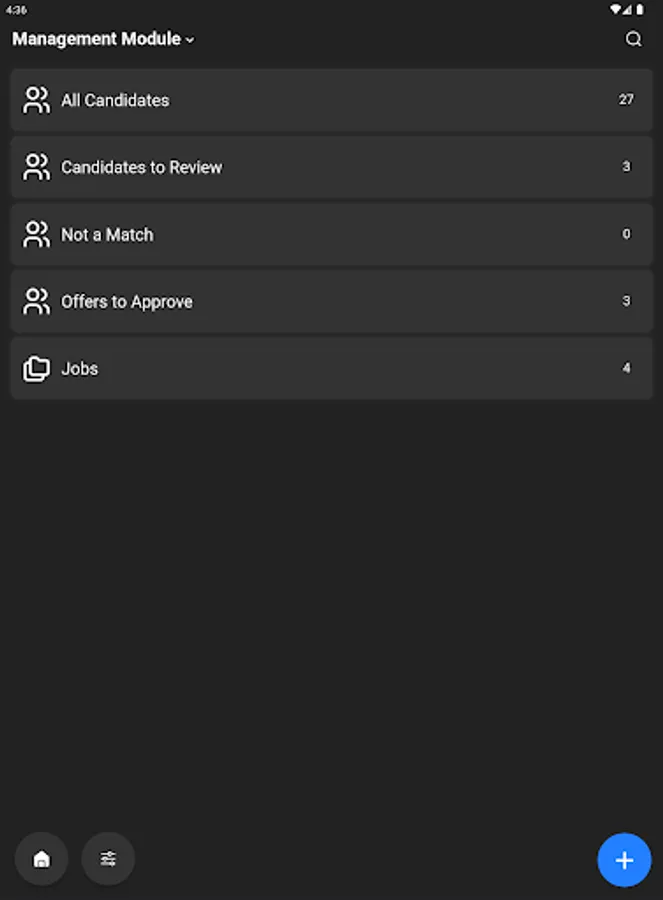
Task: Click the Offers to Approve people icon
Action: coord(37,301)
